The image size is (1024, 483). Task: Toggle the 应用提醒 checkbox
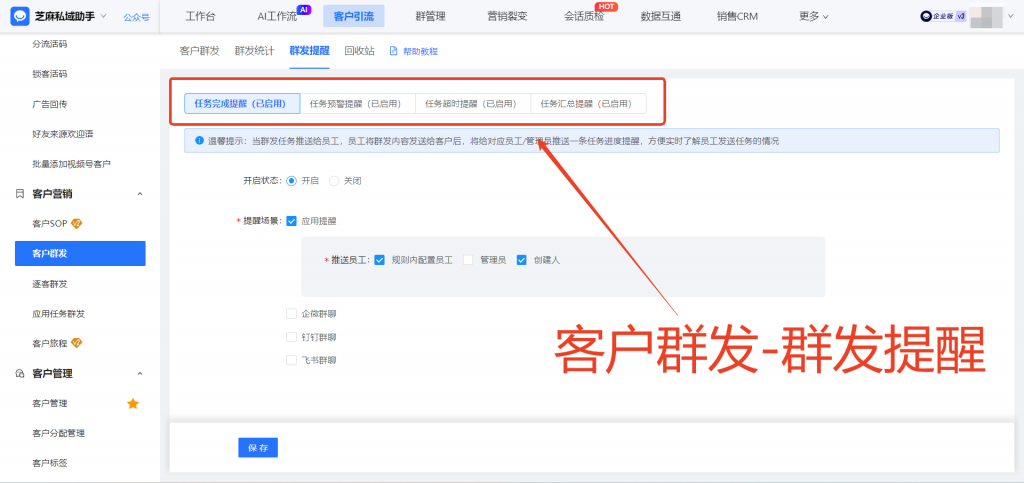point(291,221)
